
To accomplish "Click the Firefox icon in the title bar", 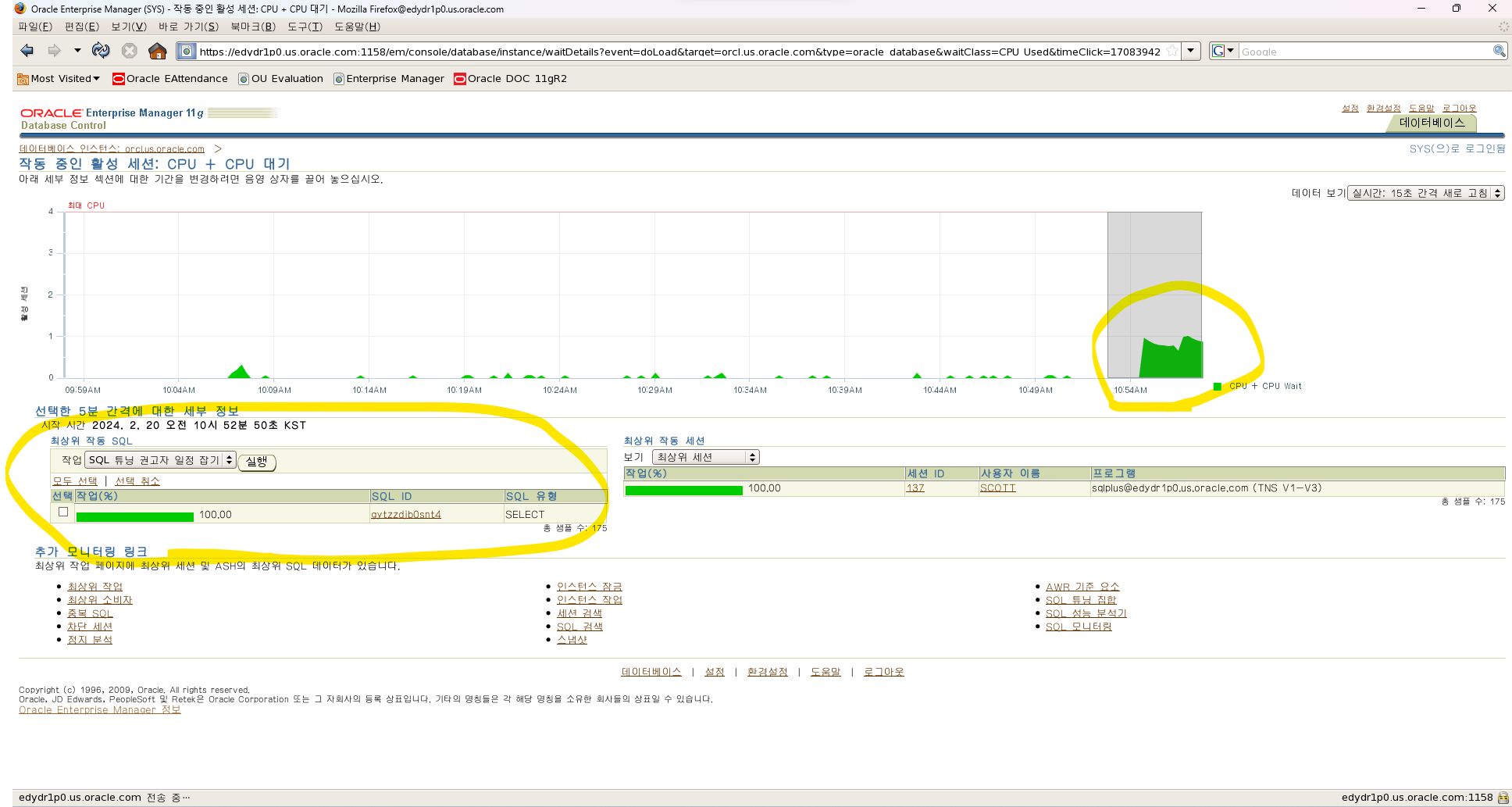I will 20,9.
